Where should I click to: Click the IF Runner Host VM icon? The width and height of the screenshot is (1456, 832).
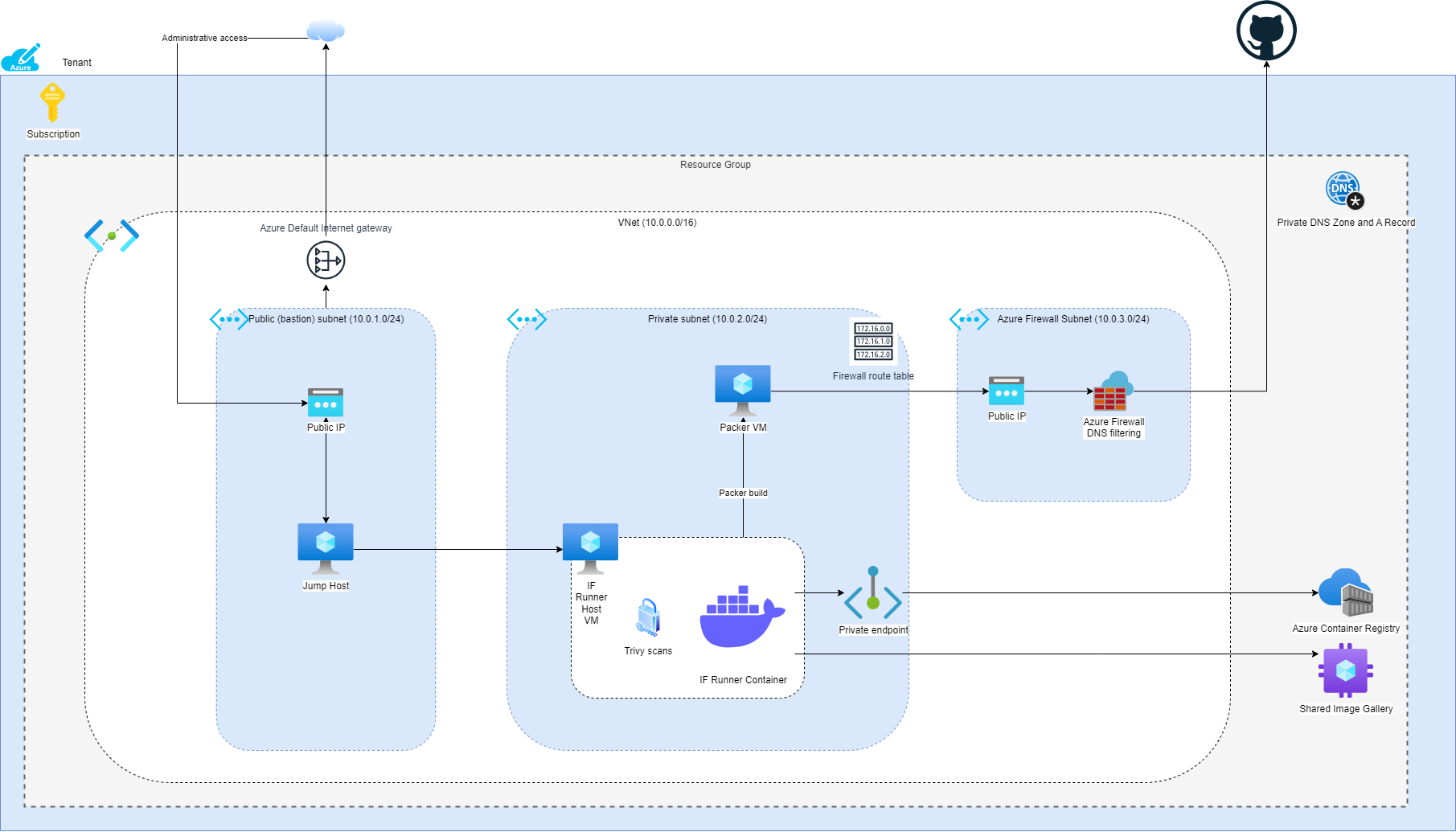pyautogui.click(x=591, y=549)
